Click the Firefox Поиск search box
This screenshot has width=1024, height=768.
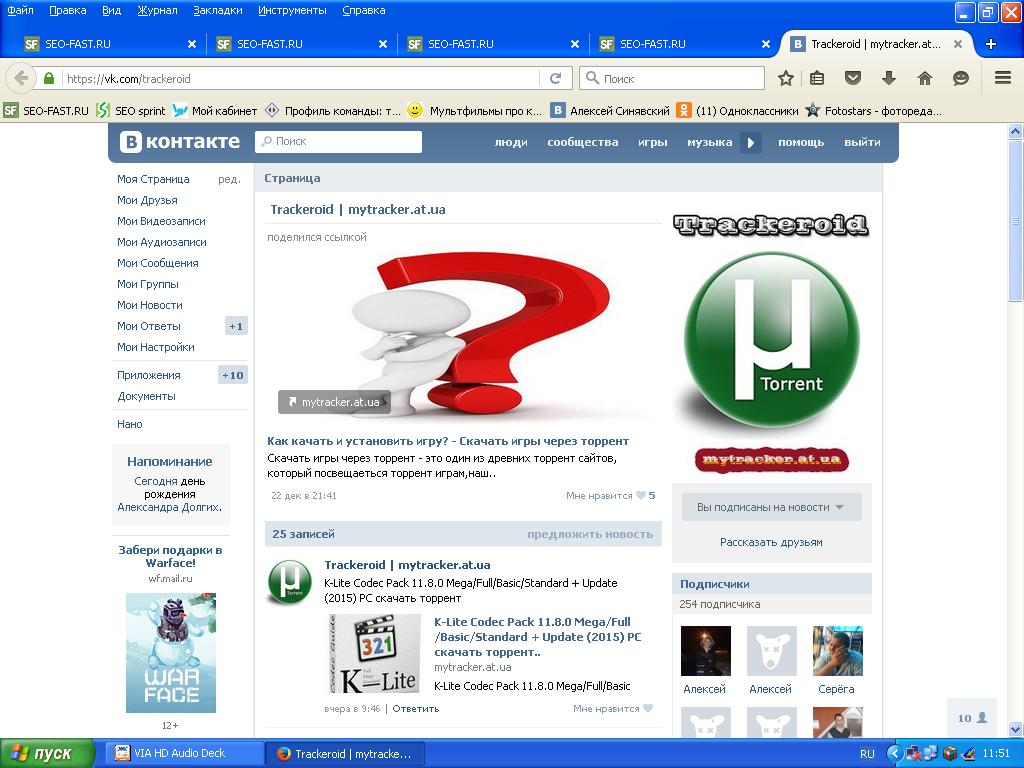[x=671, y=78]
